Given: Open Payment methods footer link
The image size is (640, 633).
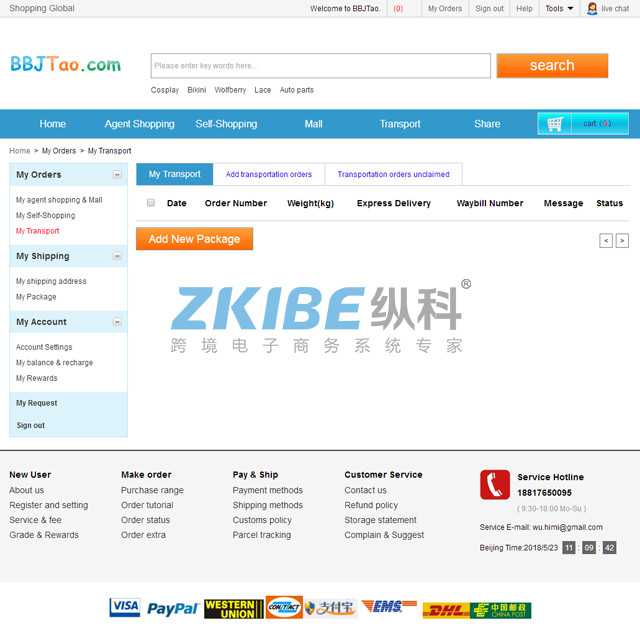Looking at the screenshot, I should pos(268,490).
